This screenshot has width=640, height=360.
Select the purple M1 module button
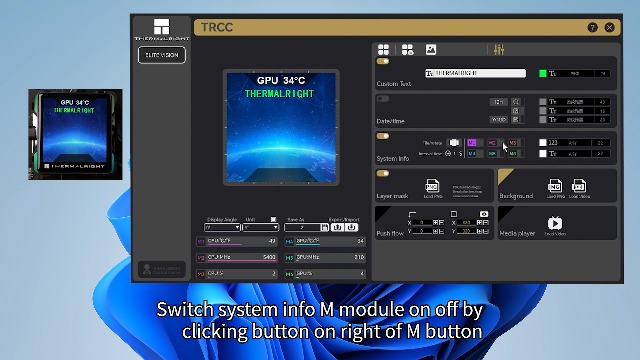[x=471, y=143]
